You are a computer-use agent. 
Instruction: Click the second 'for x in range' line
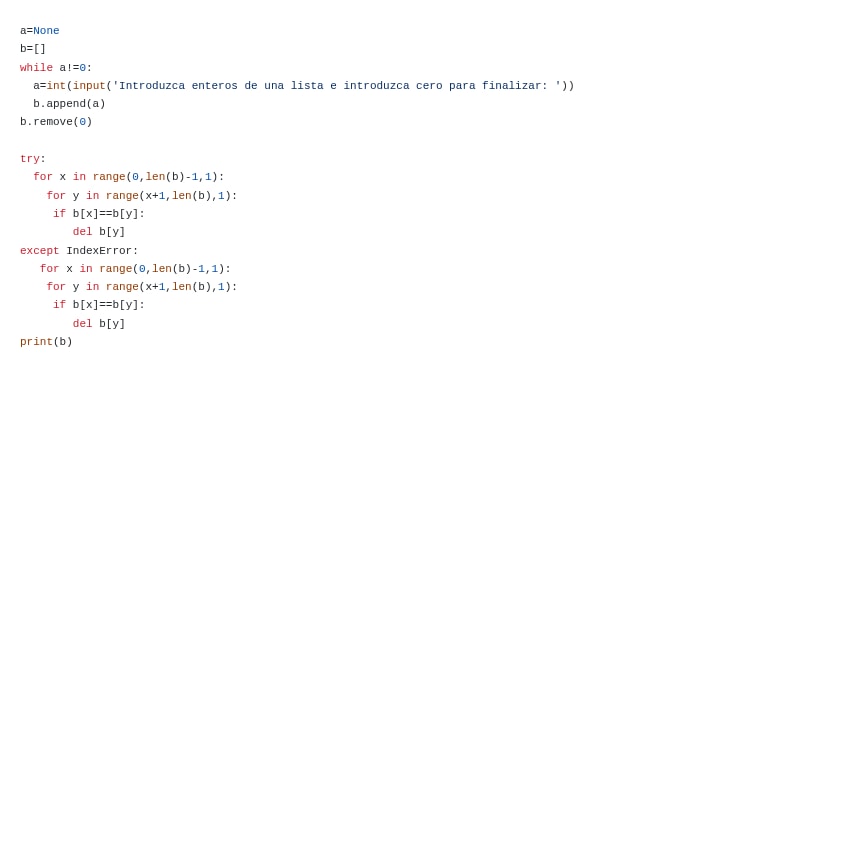pyautogui.click(x=135, y=269)
